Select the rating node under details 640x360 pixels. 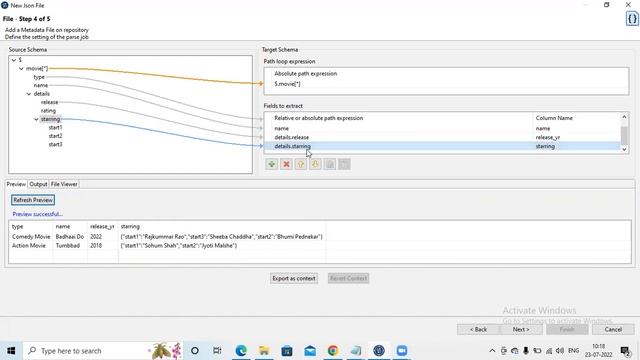48,111
